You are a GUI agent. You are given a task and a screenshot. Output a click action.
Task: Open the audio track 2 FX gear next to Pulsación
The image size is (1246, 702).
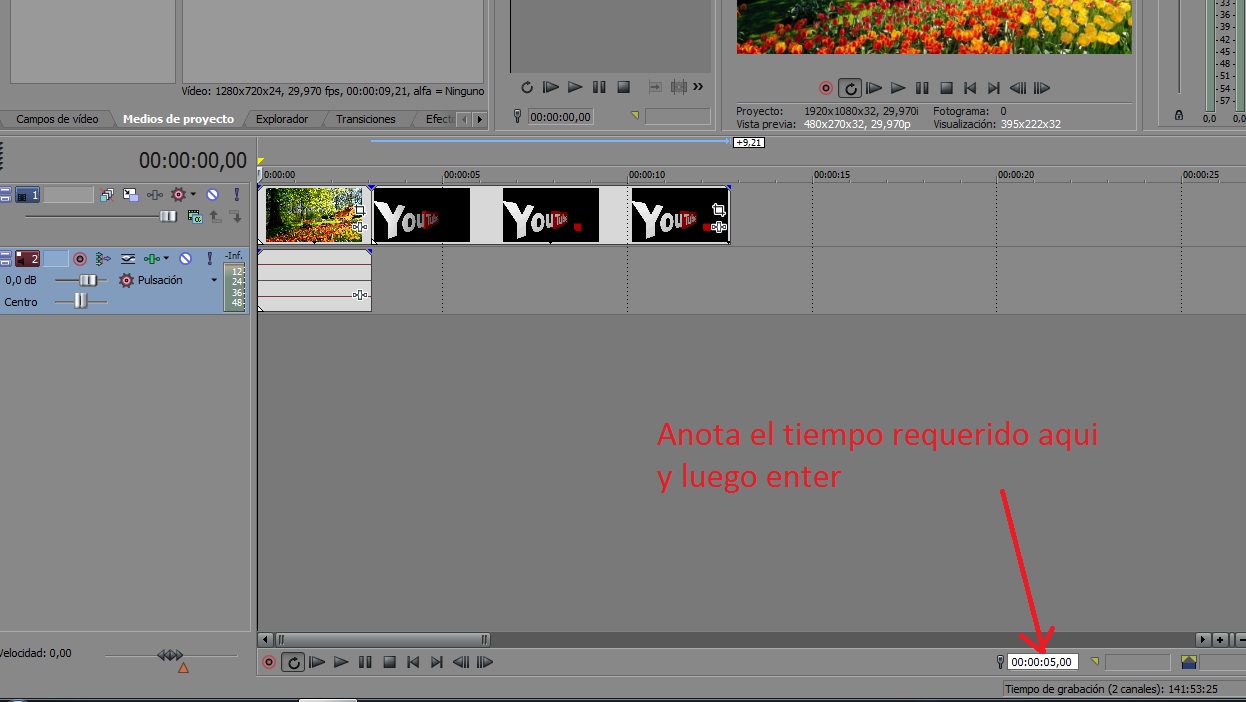[x=126, y=280]
